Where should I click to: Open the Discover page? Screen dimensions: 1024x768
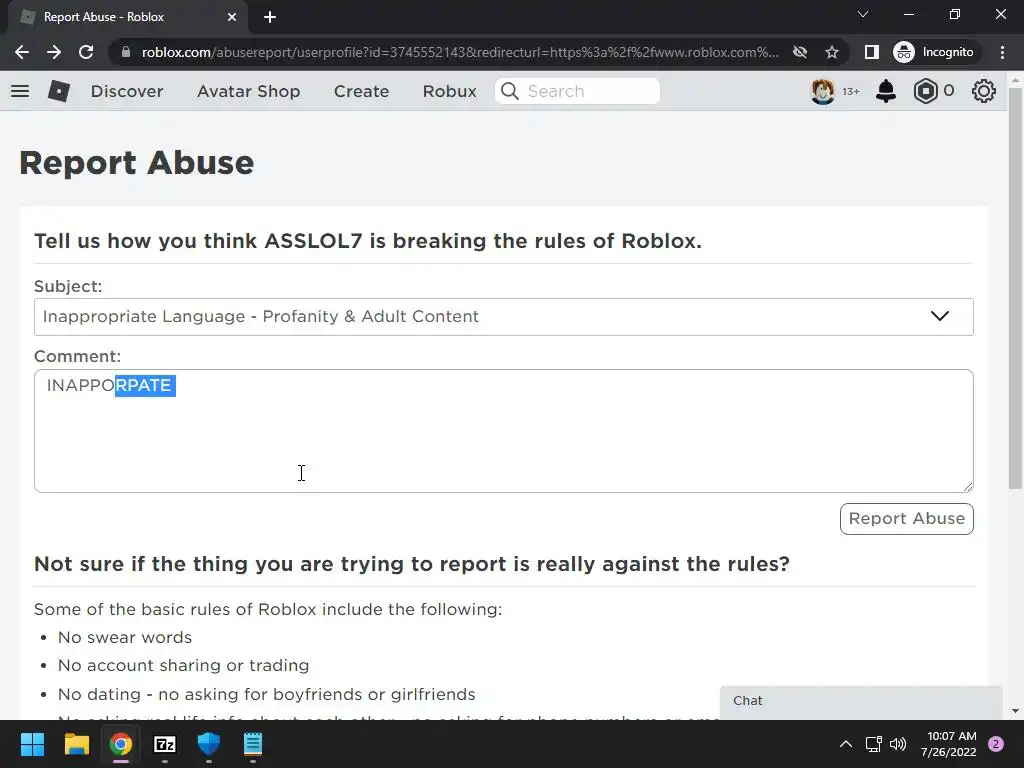pyautogui.click(x=127, y=91)
